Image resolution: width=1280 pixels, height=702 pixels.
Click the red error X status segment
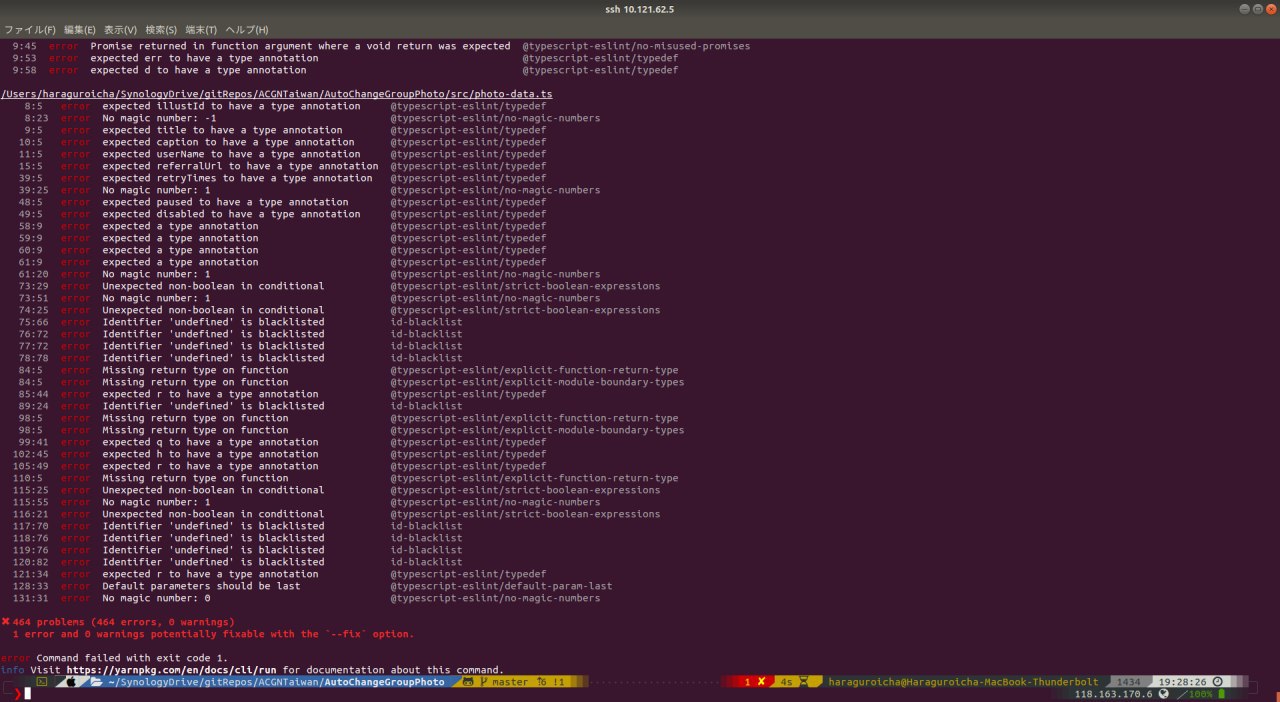[x=753, y=682]
